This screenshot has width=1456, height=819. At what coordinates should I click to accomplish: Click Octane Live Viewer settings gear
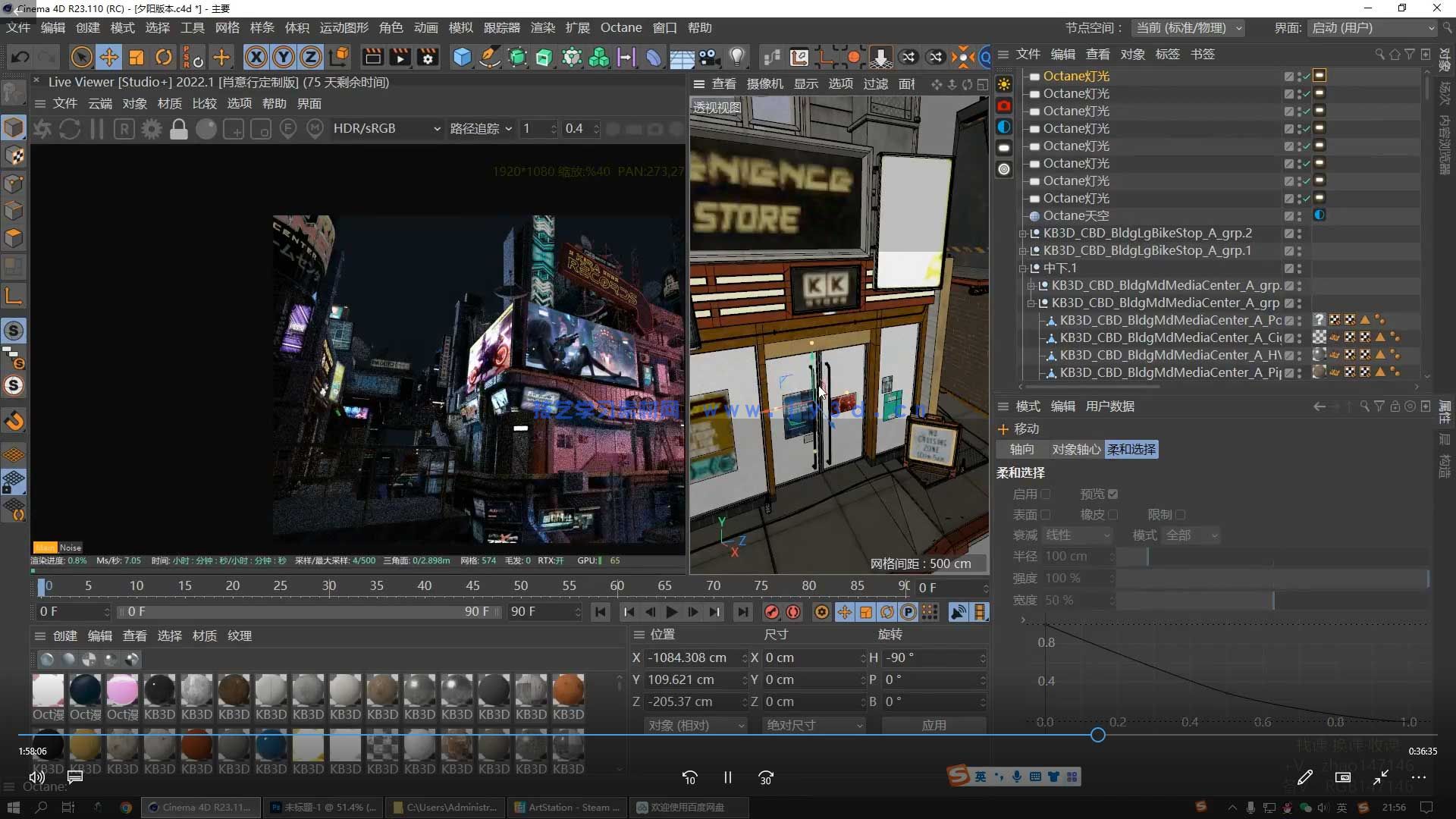pos(152,129)
